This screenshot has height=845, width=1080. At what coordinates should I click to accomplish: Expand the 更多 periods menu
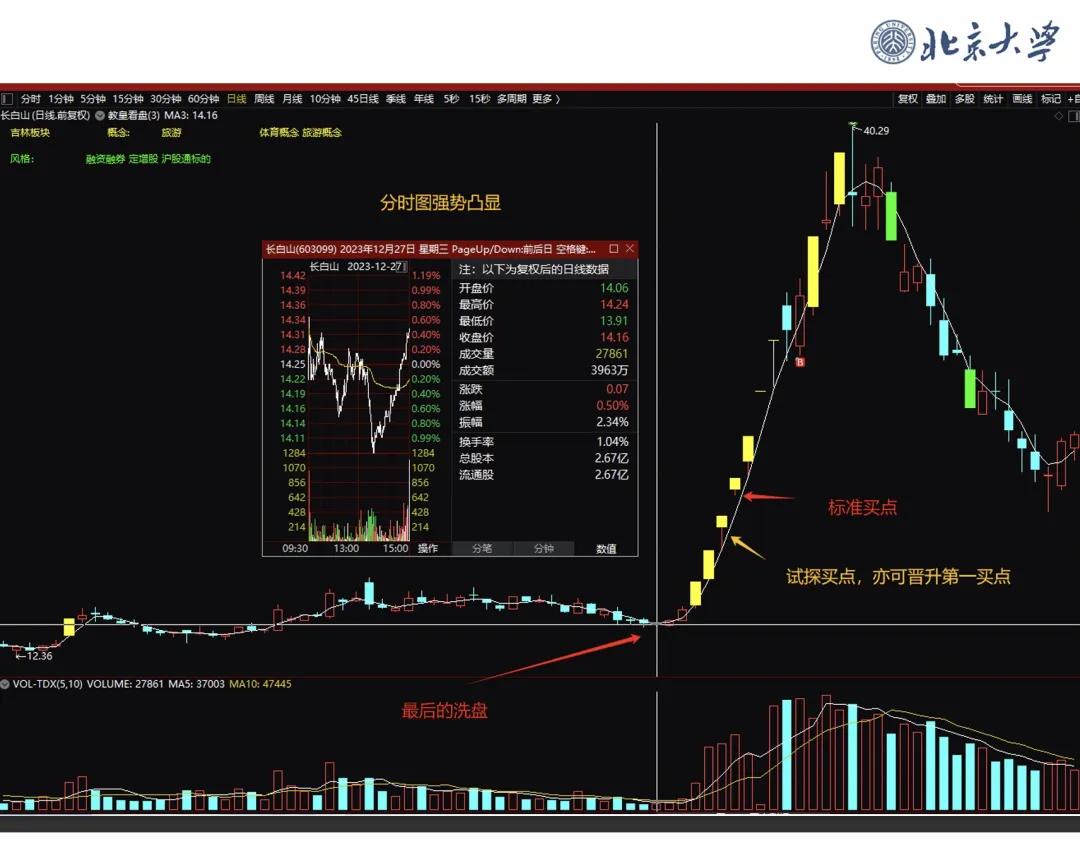[546, 99]
